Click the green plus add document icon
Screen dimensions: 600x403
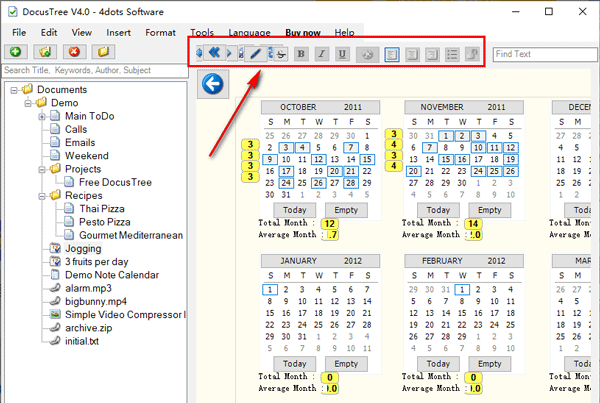point(16,51)
